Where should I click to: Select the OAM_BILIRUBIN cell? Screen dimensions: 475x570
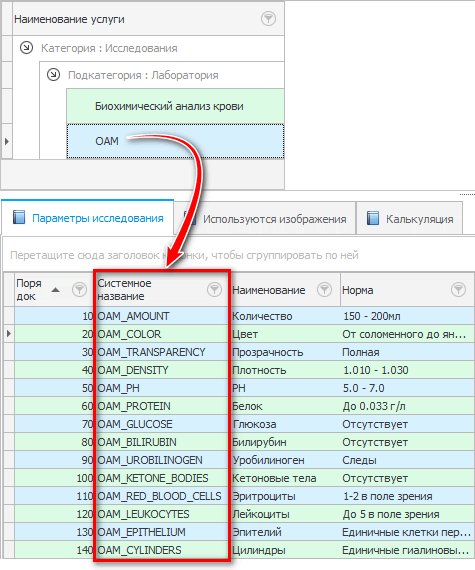coord(162,442)
